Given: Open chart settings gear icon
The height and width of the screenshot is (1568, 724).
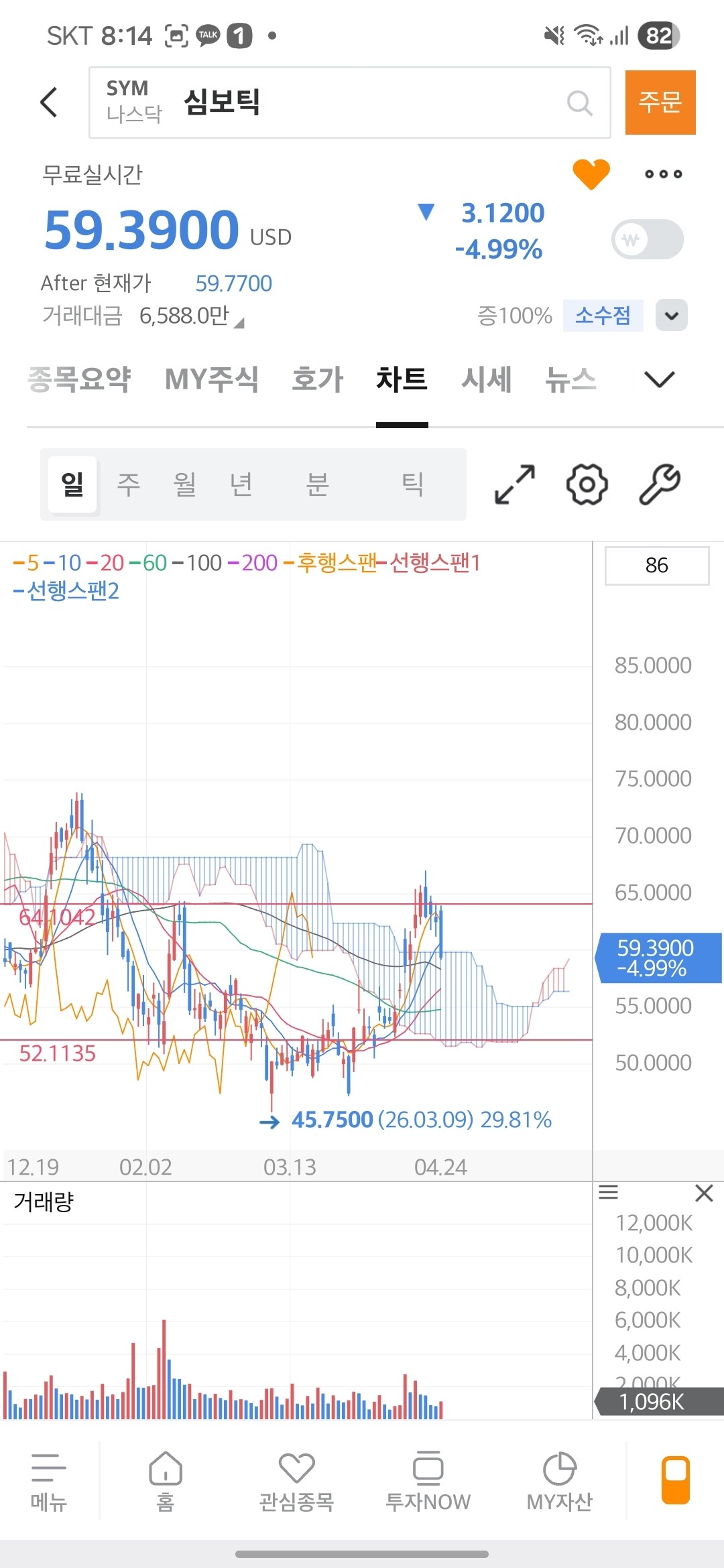Looking at the screenshot, I should [x=587, y=484].
